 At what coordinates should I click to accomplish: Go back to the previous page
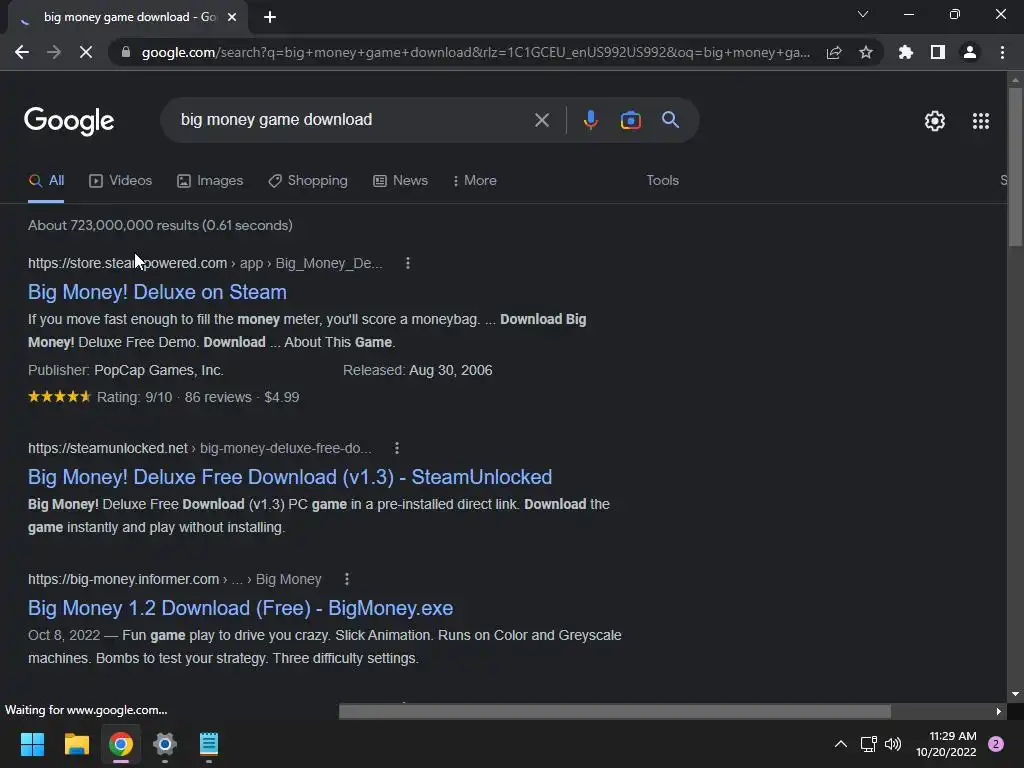pos(22,52)
